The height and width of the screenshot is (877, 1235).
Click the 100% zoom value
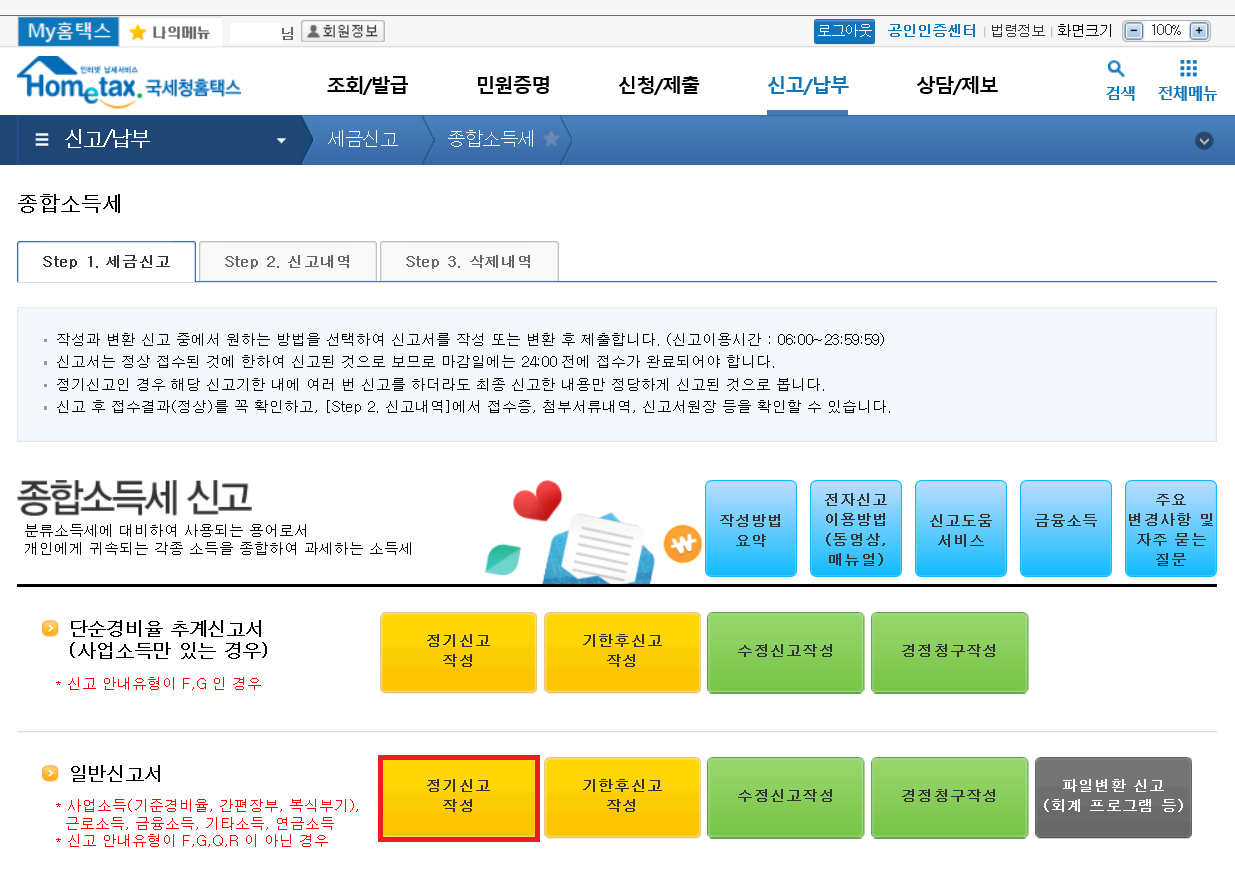click(1166, 31)
